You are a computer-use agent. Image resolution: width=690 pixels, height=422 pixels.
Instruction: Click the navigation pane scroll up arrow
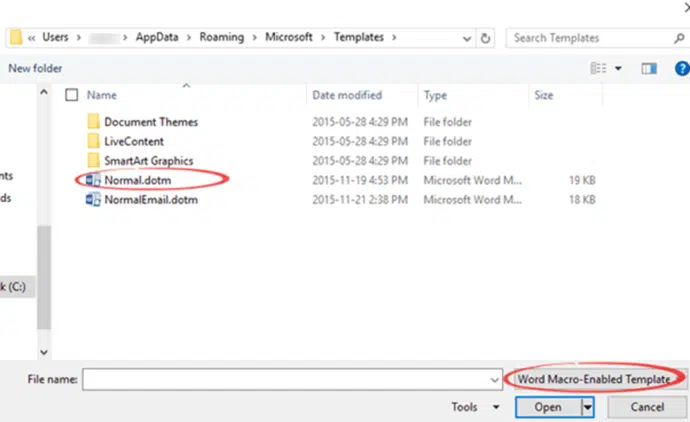point(44,92)
